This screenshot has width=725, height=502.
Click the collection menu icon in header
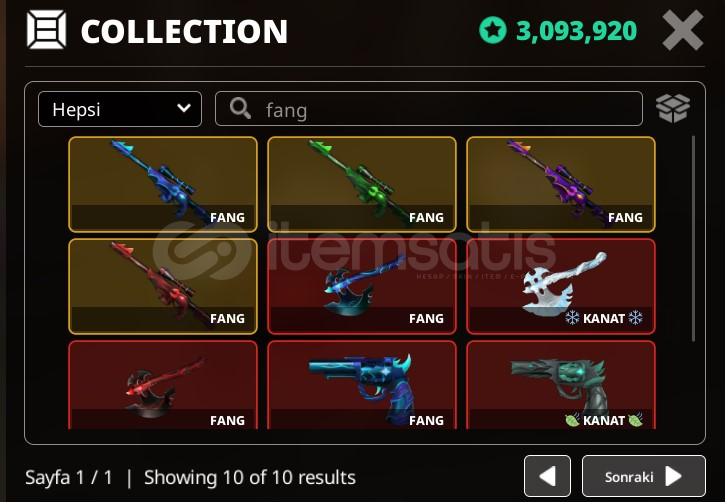[x=46, y=30]
